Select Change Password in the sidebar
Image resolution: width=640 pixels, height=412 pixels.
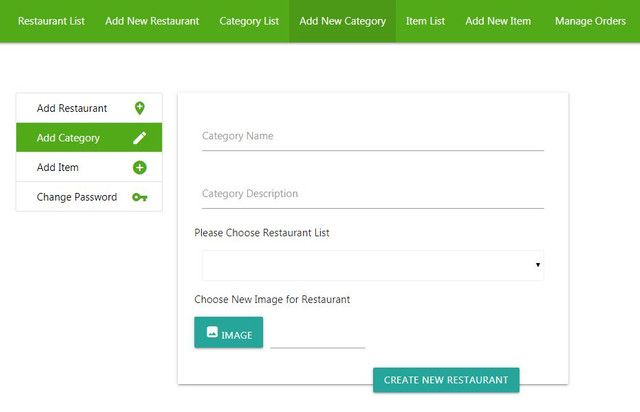pyautogui.click(x=77, y=197)
